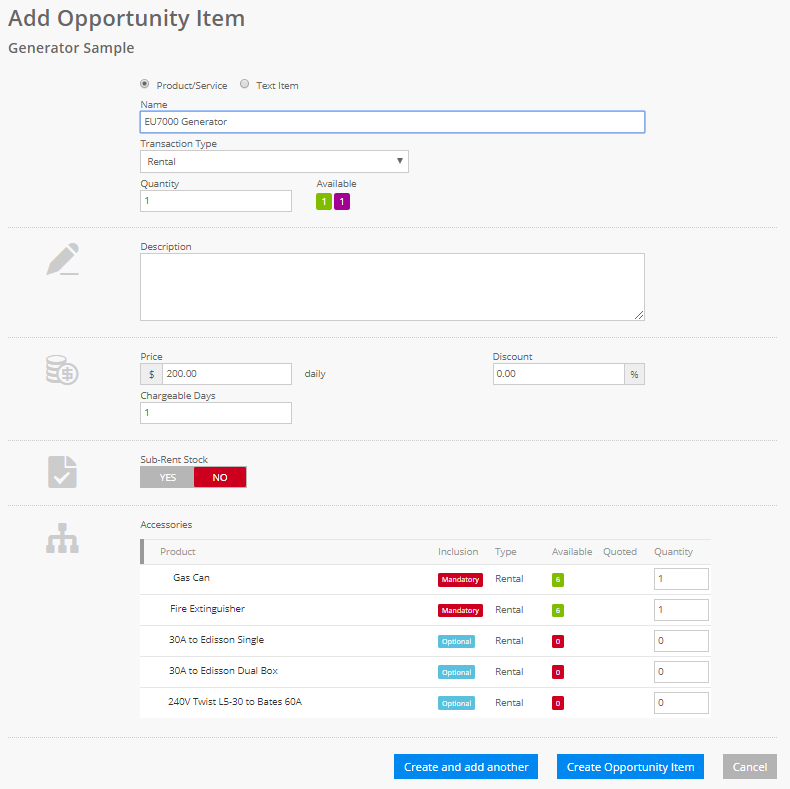Select the Product/Service radio button
The image size is (790, 789).
pos(145,85)
